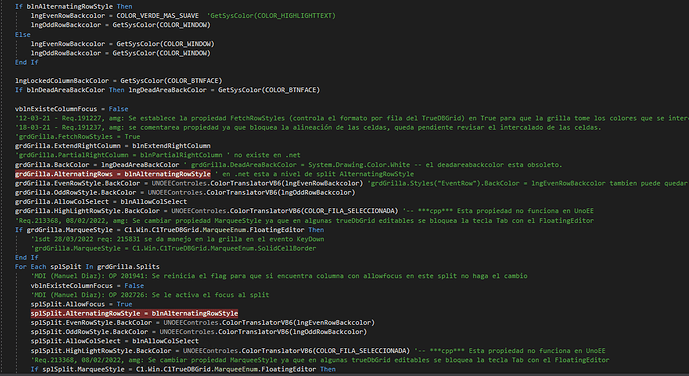Image resolution: width=689 pixels, height=376 pixels.
Task: Click the COLOR_VERDE_MAS_SUAVE constant
Action: (x=157, y=15)
